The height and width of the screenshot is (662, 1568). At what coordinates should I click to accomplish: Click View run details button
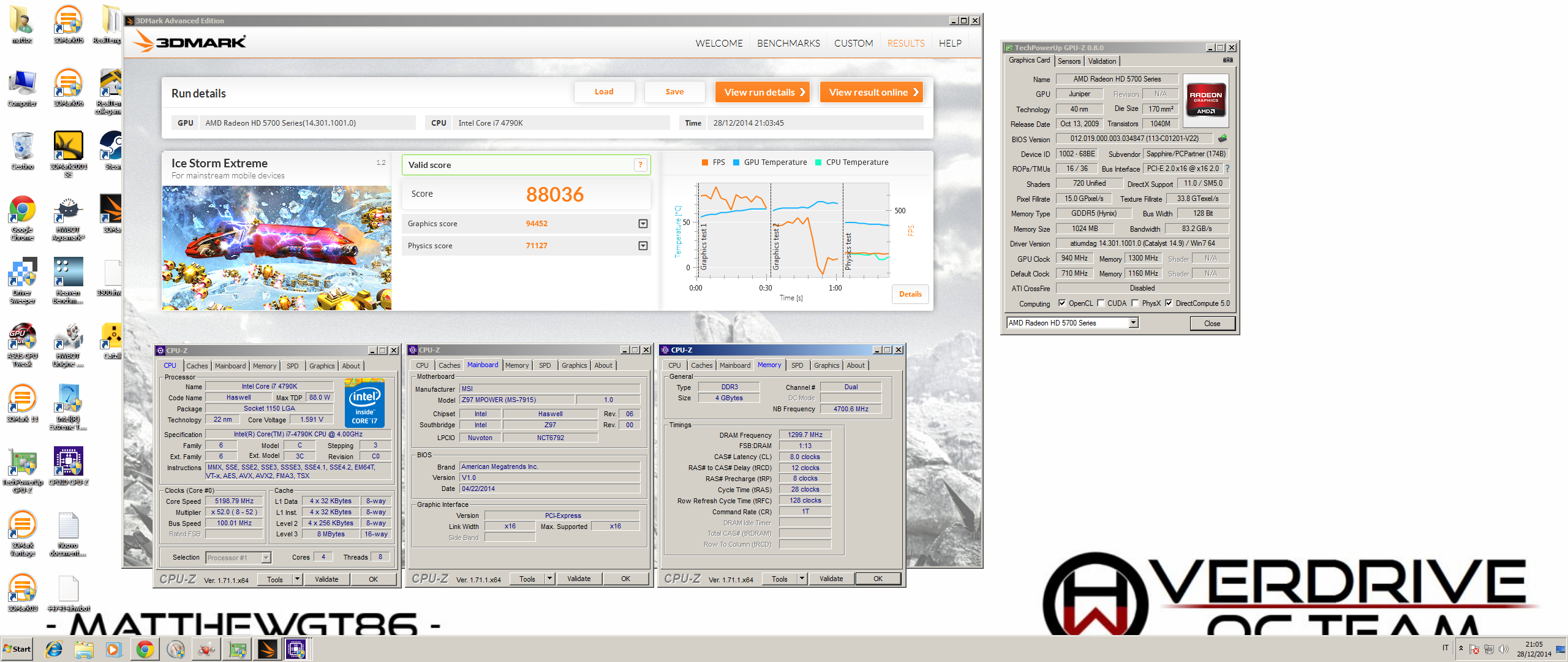click(763, 93)
